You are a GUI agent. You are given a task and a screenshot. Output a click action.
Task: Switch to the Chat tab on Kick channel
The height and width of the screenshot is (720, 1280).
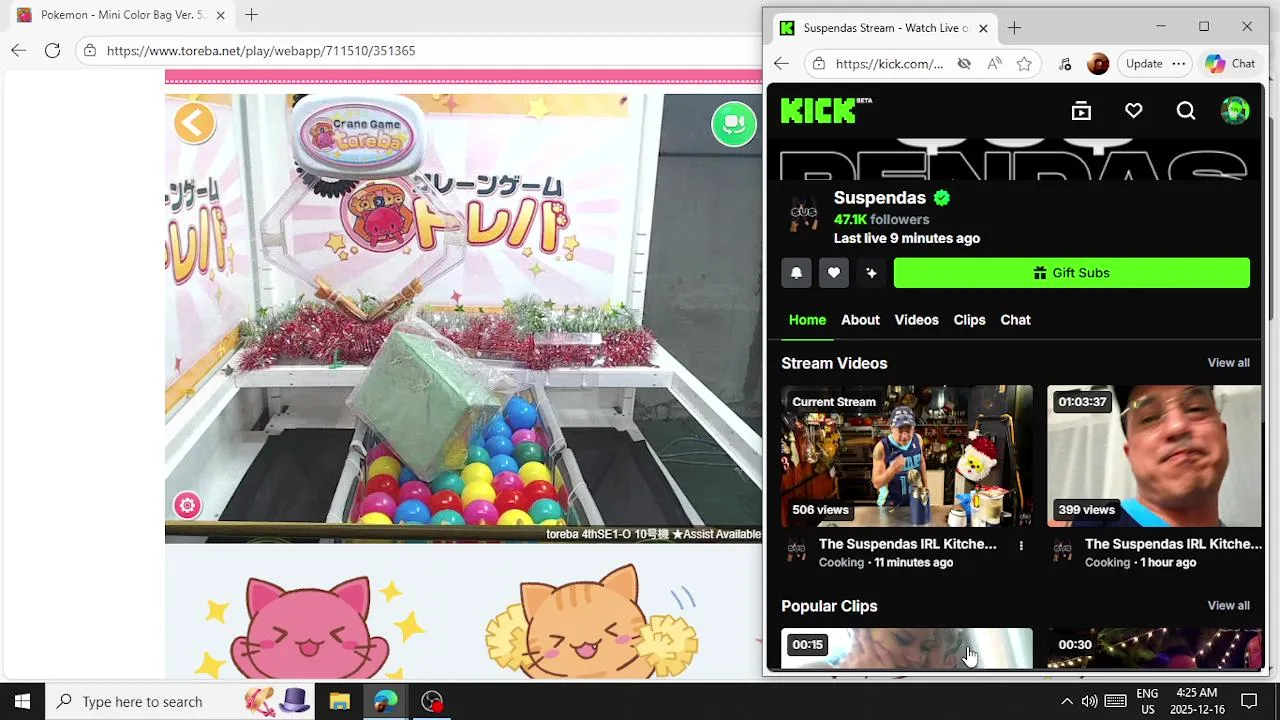click(x=1015, y=320)
